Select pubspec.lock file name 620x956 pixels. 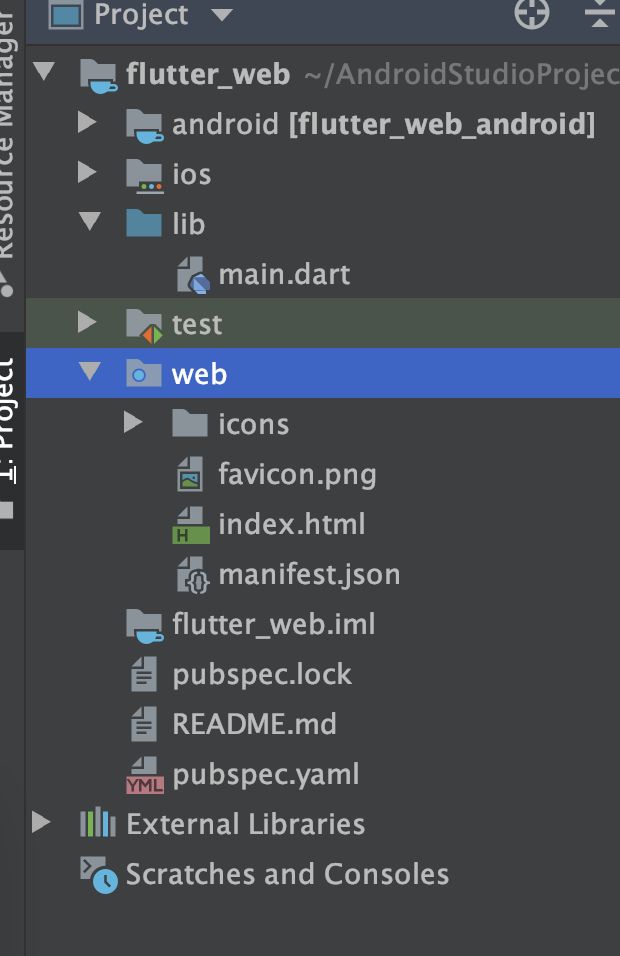[x=262, y=676]
